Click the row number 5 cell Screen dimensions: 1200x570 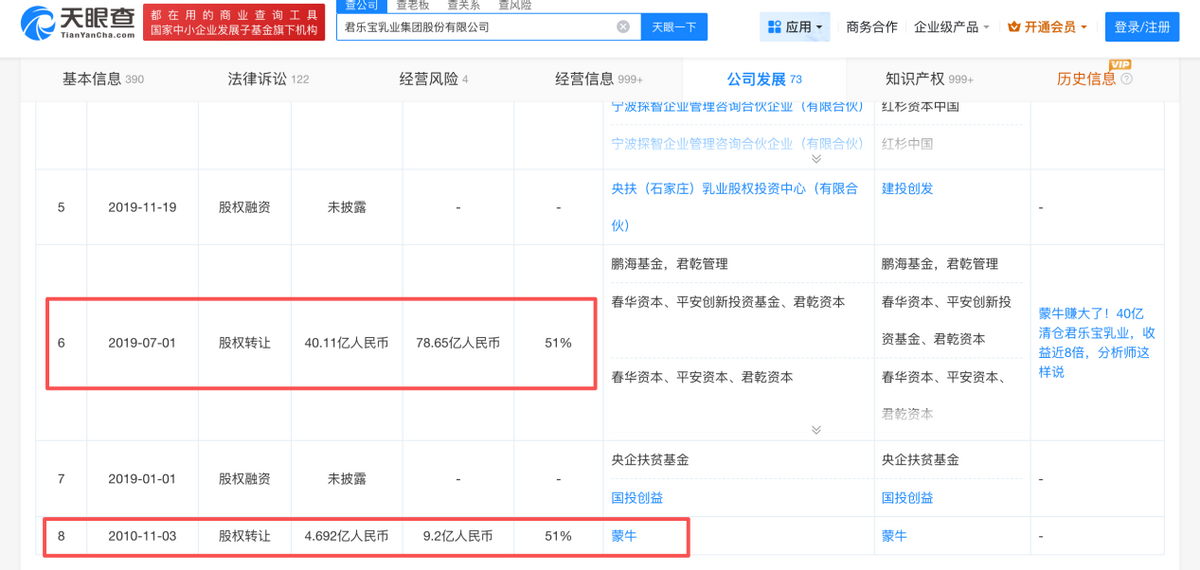pos(61,208)
